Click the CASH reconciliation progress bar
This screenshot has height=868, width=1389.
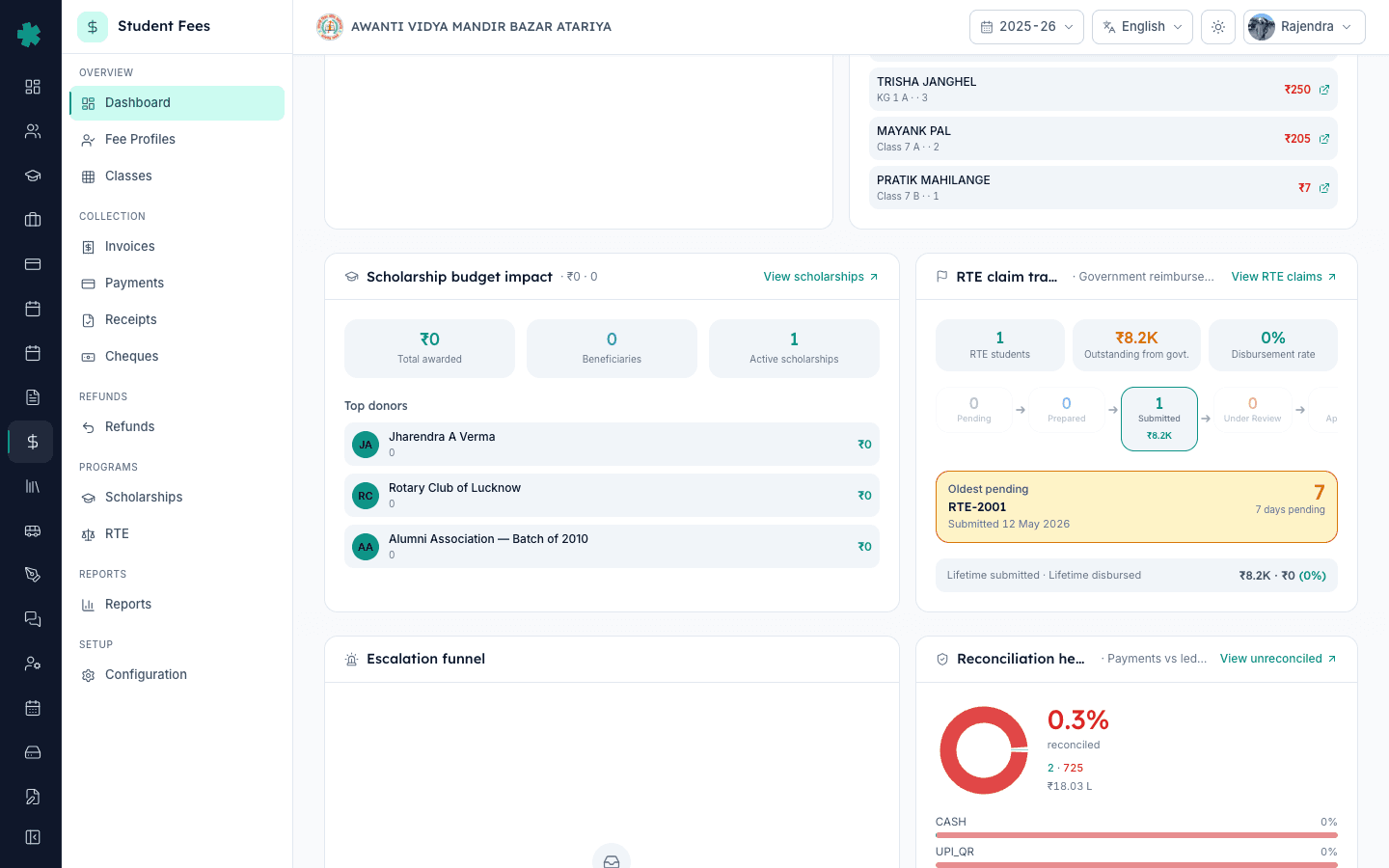coord(1136,835)
